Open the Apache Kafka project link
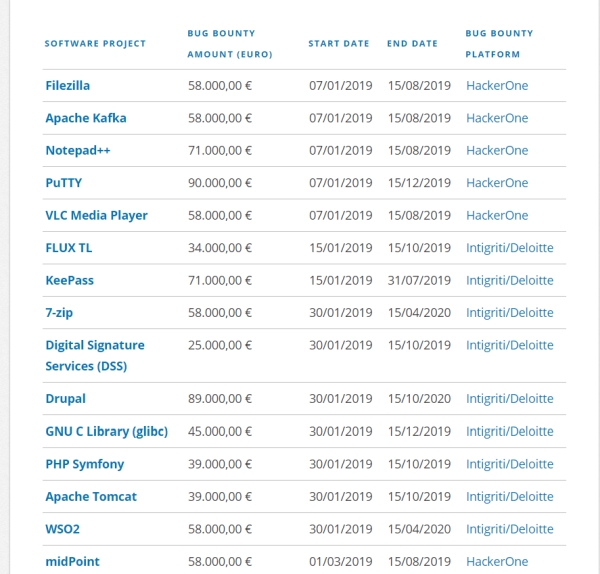This screenshot has height=574, width=600. click(86, 118)
